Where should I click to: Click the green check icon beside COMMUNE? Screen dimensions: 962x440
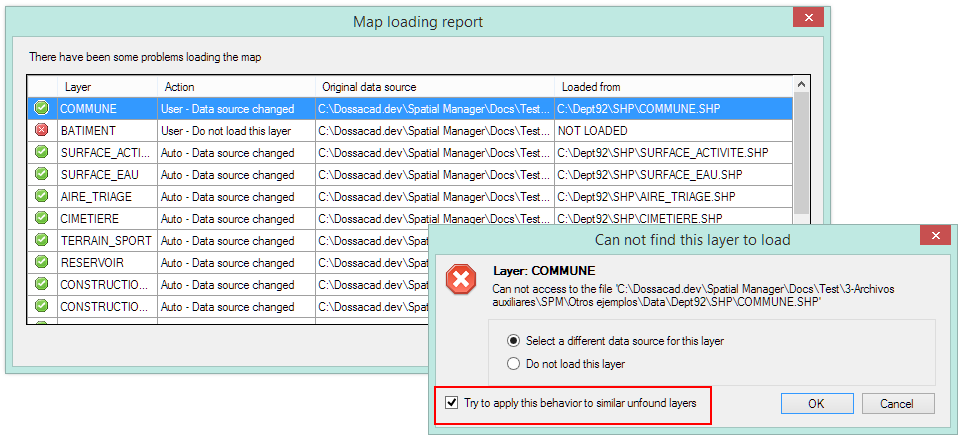point(41,108)
